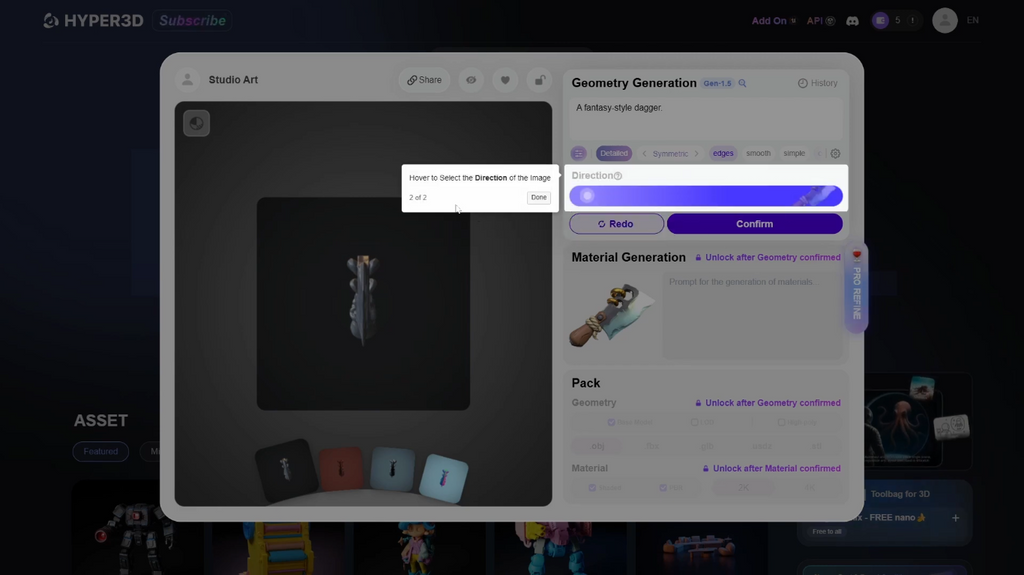Go to previous option before Symmetric

[644, 154]
